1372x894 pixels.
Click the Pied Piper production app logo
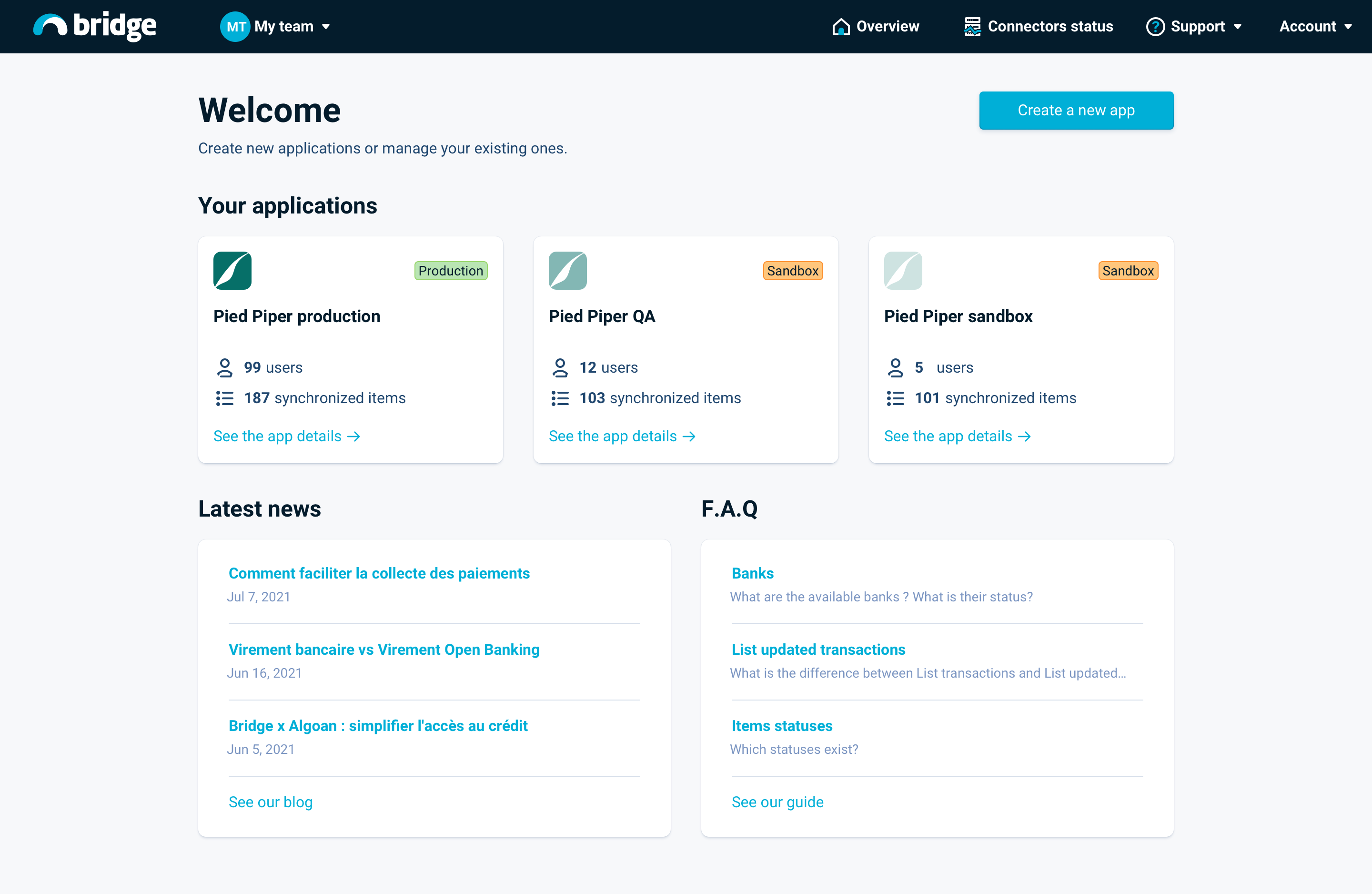pyautogui.click(x=232, y=271)
